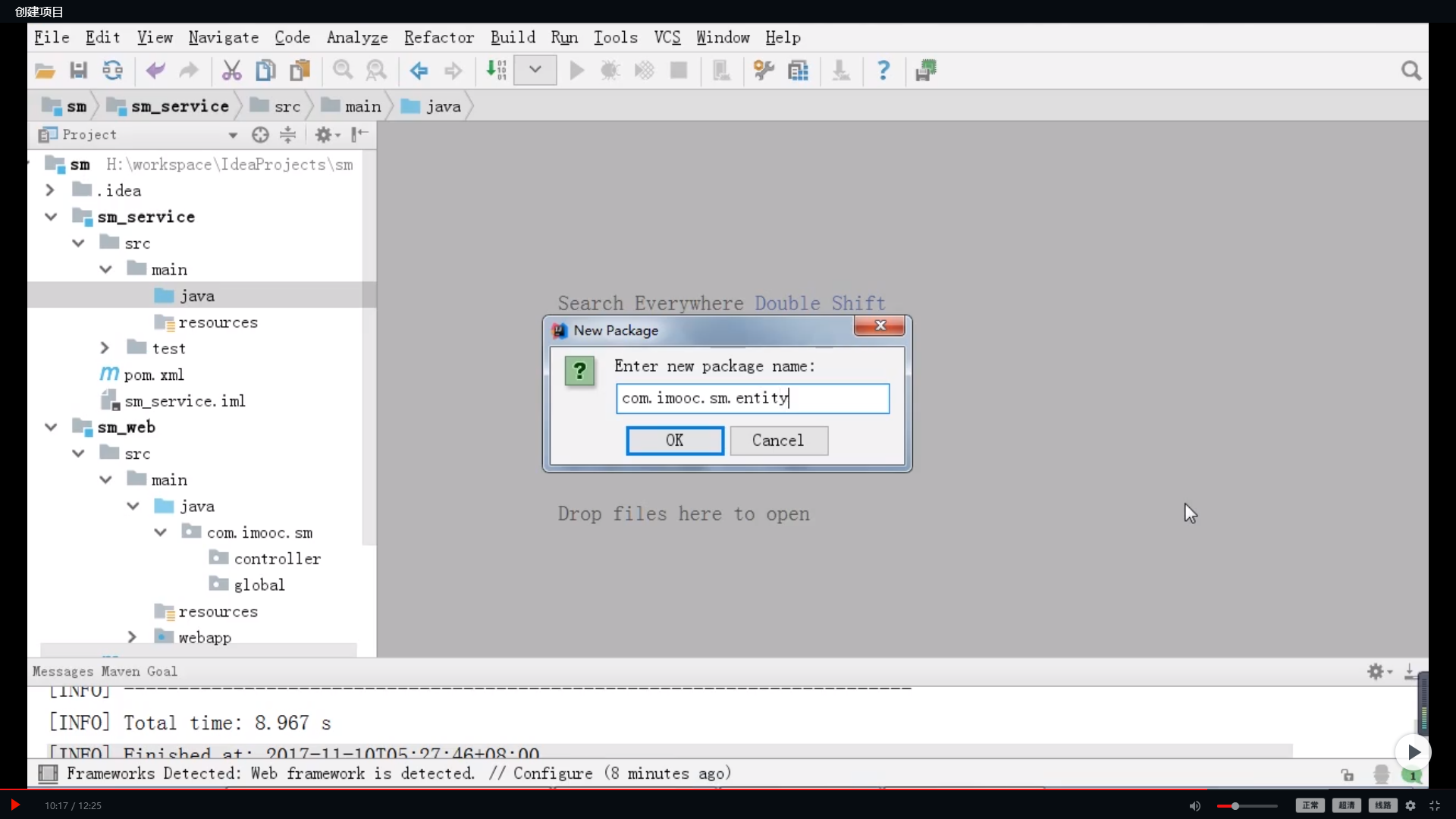Viewport: 1456px width, 819px height.
Task: Click the Stop square icon
Action: (x=679, y=71)
